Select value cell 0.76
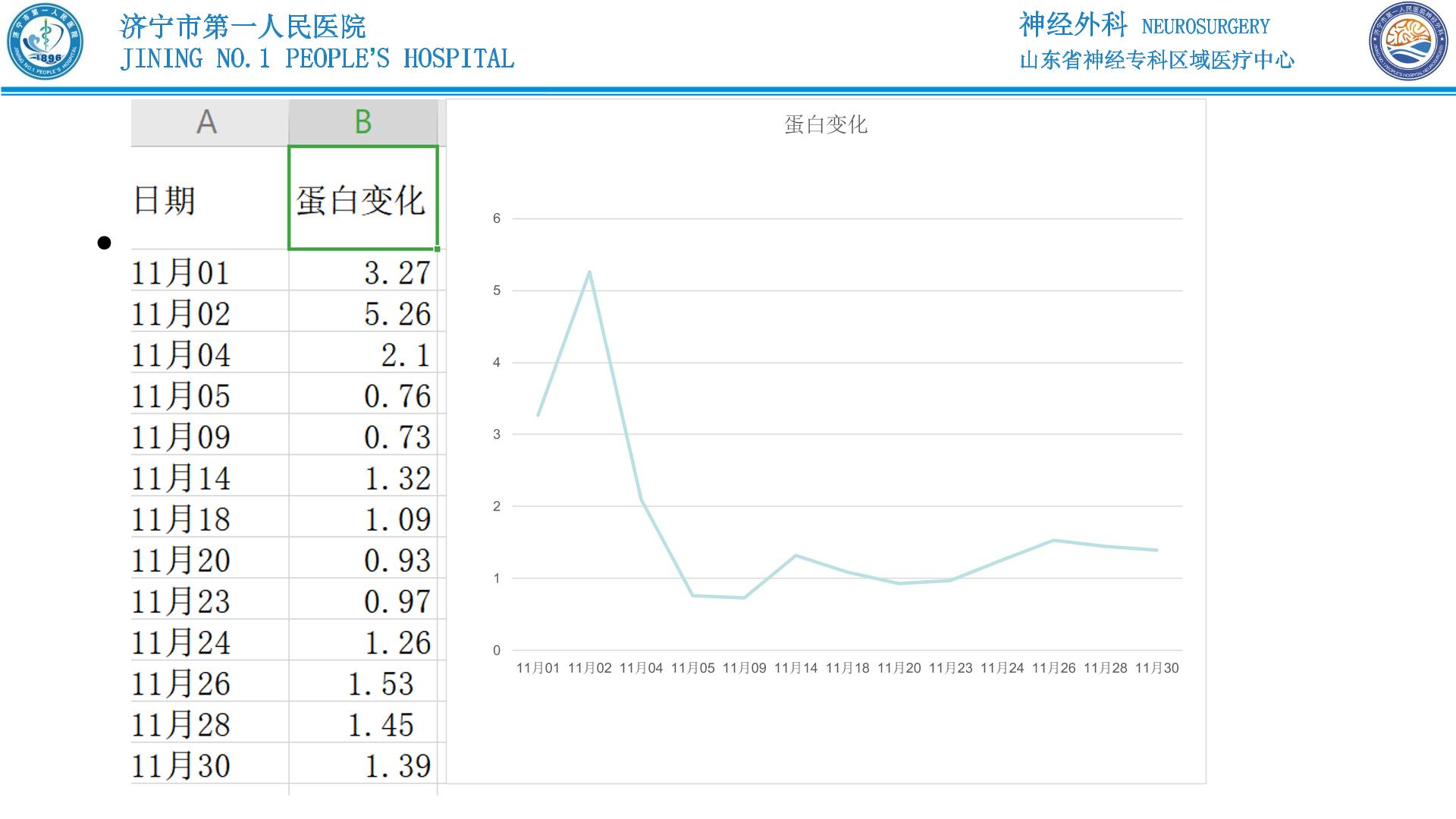1456x819 pixels. [x=363, y=394]
